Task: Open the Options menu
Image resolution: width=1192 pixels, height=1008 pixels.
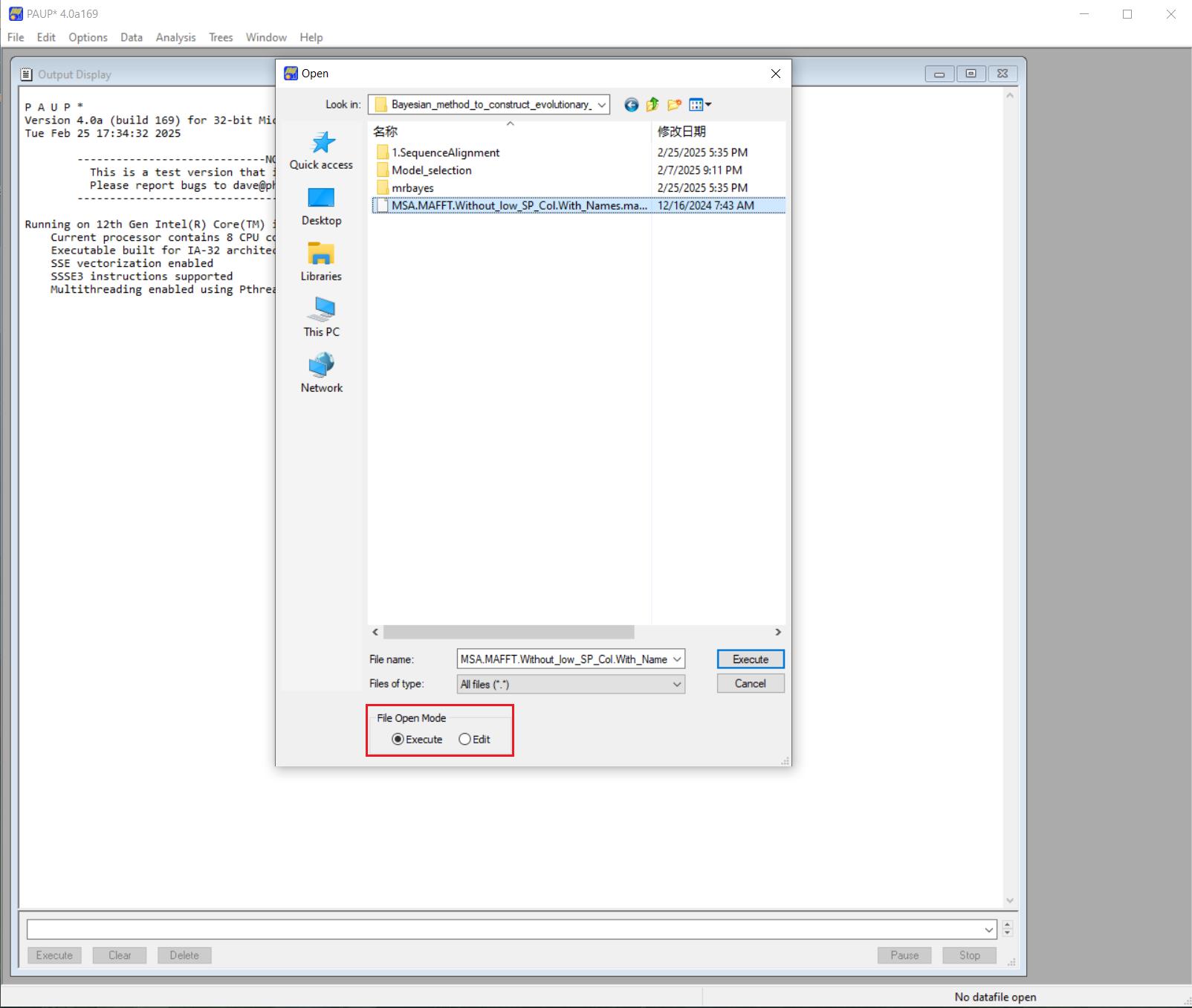Action: pos(88,37)
